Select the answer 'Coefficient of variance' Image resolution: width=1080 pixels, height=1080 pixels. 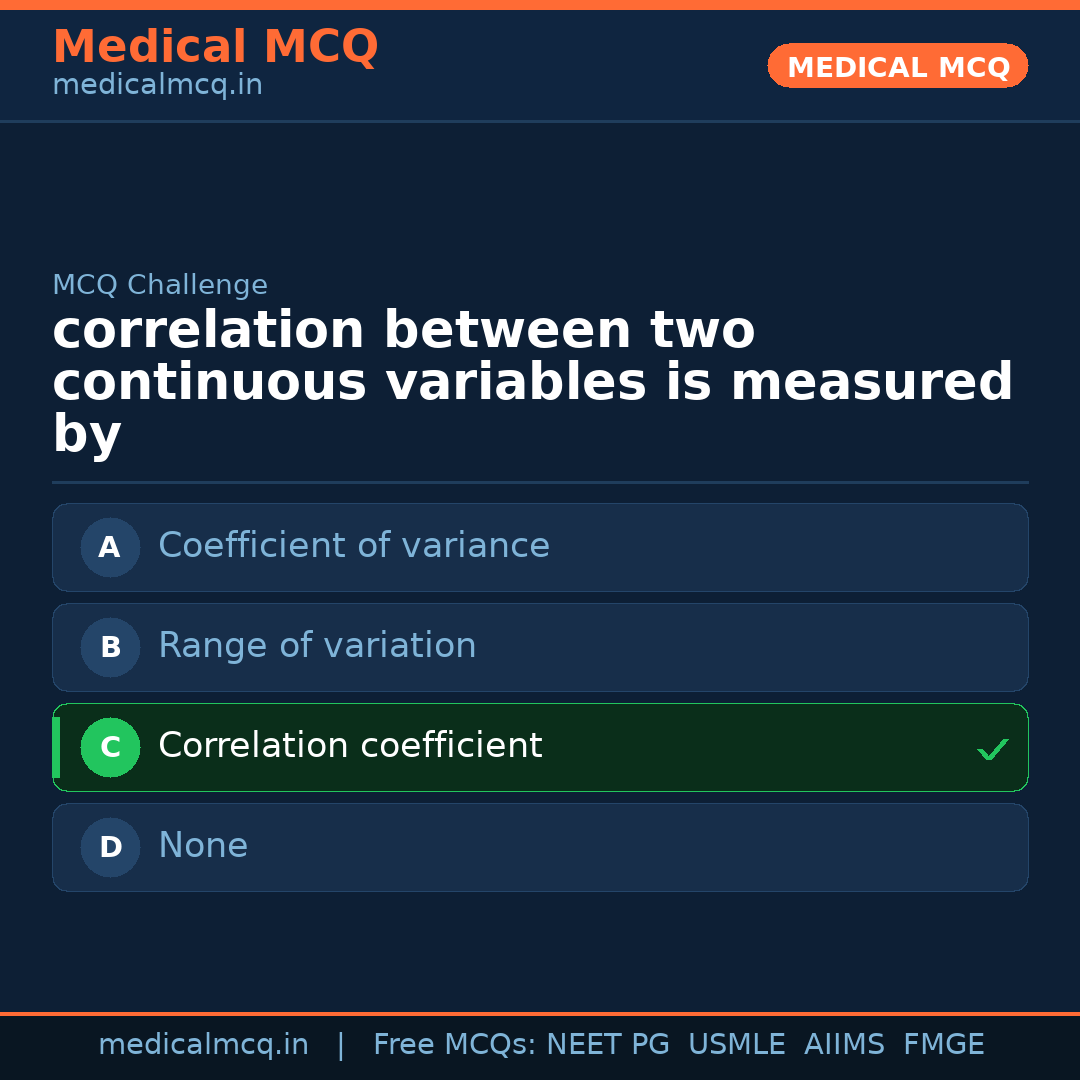click(354, 546)
